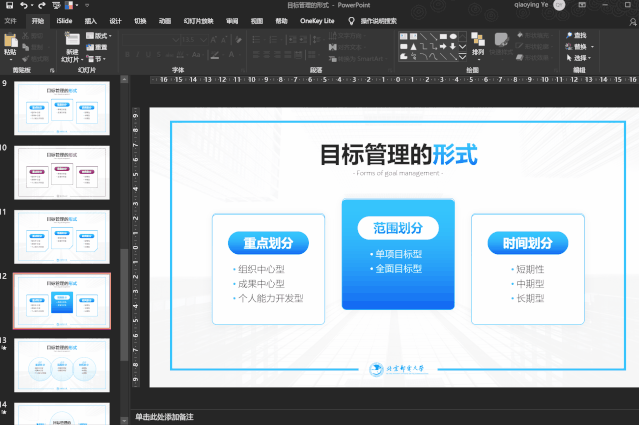
Task: Open the undo history dropdown arrow
Action: pos(32,5)
